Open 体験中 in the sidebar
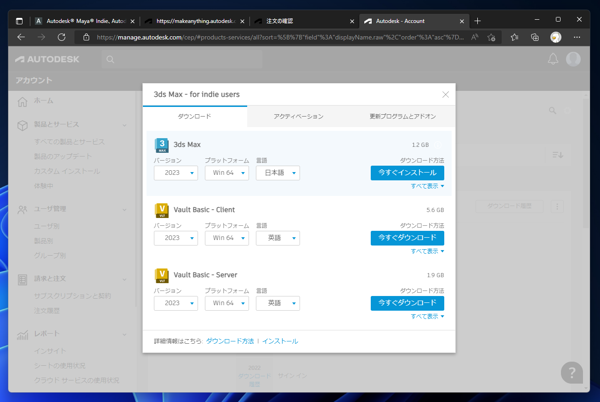This screenshot has width=600, height=402. pos(44,186)
